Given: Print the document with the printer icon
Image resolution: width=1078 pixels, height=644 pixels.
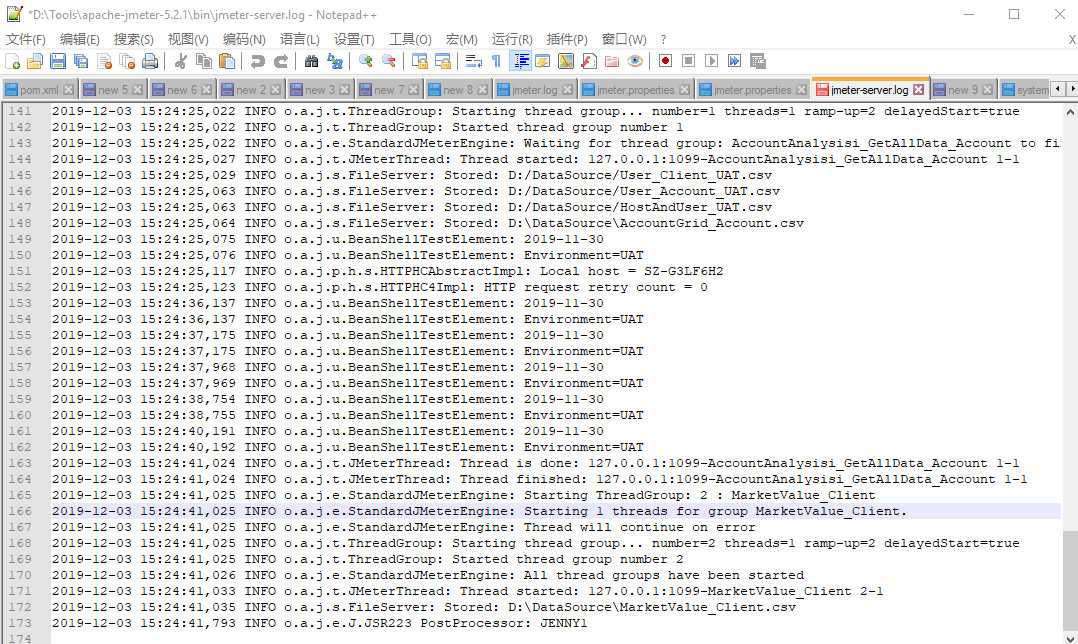Looking at the screenshot, I should click(150, 61).
